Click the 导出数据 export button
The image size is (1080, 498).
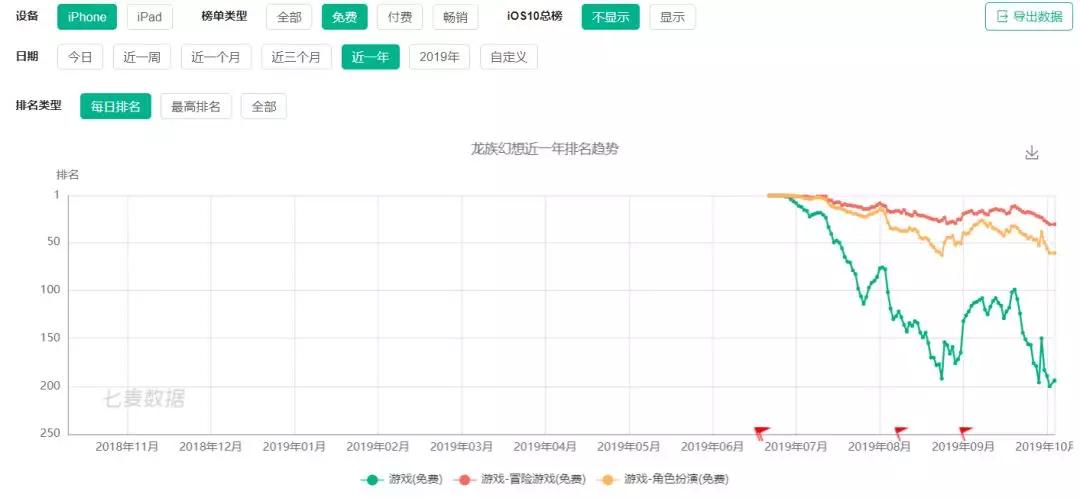pyautogui.click(x=1029, y=17)
